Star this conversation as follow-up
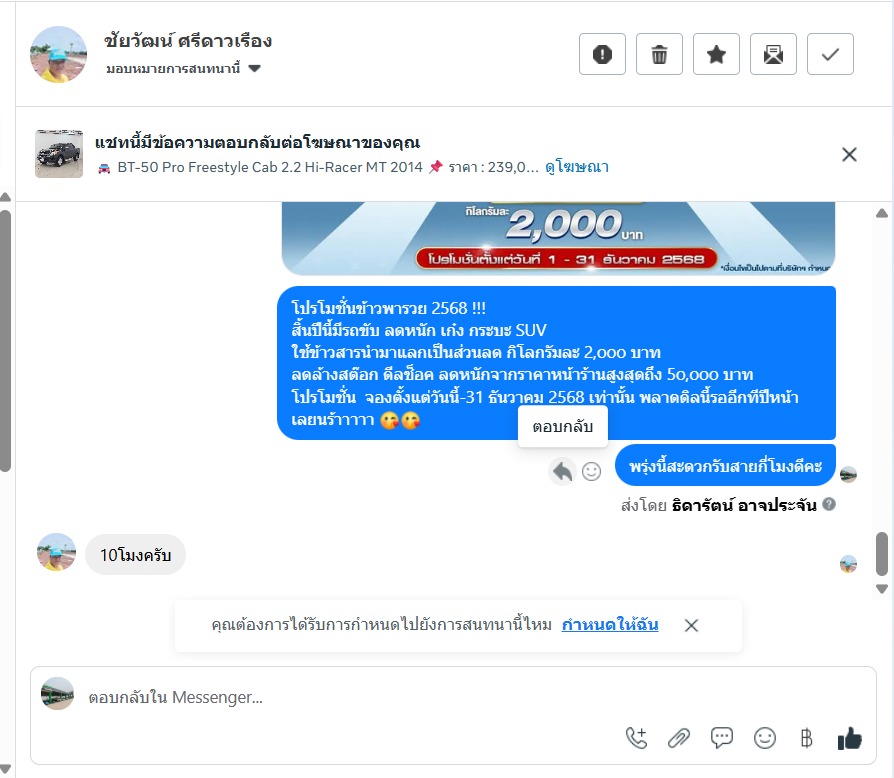 [716, 54]
